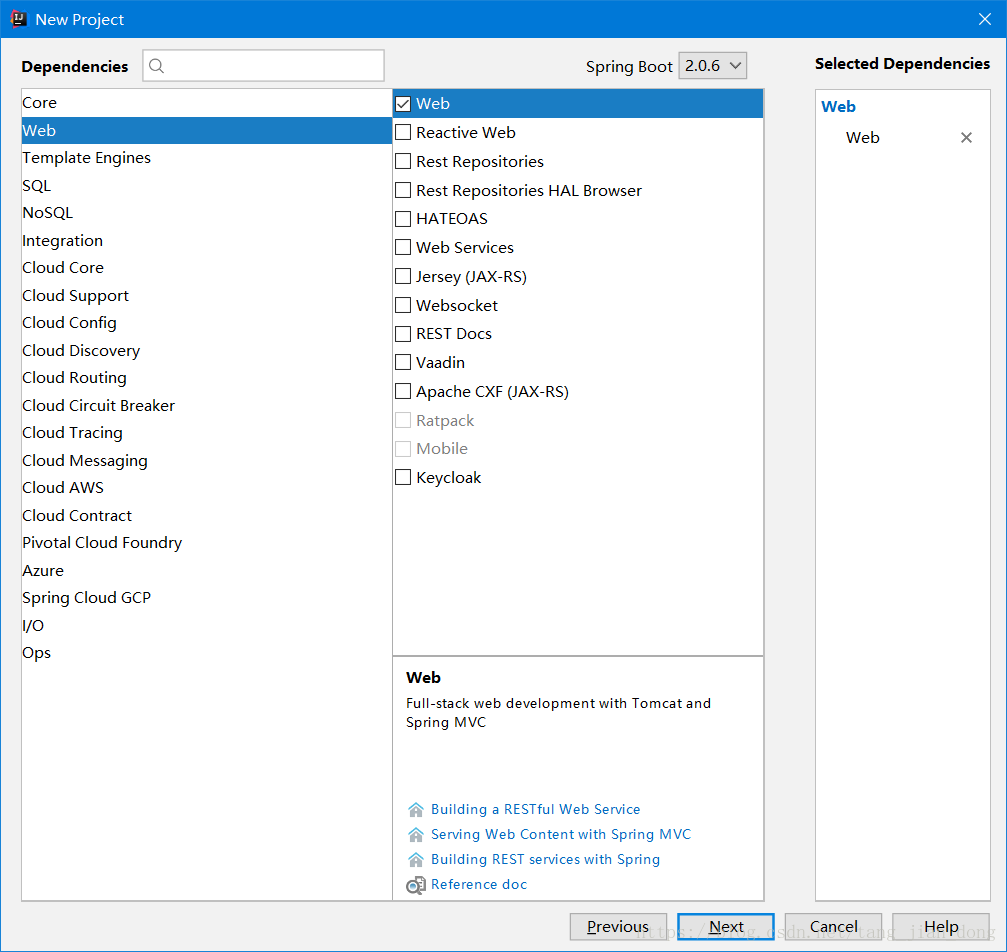The image size is (1007, 952).
Task: Open Help for this dialog
Action: tap(941, 926)
